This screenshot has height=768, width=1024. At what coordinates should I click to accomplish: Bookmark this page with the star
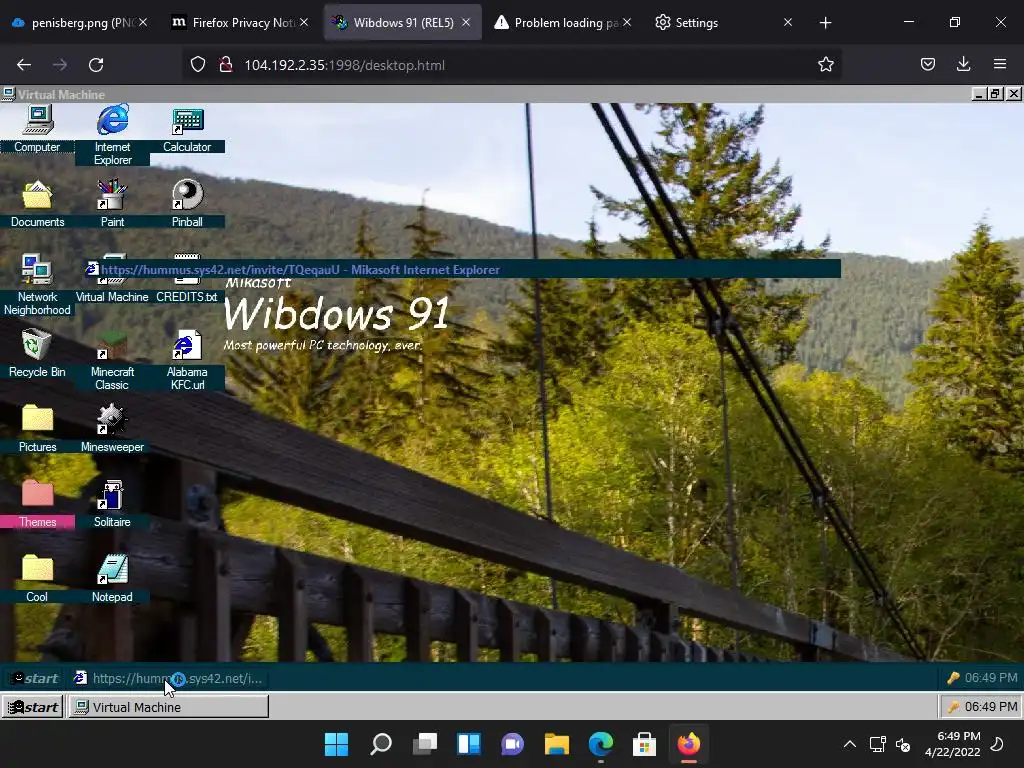click(x=825, y=65)
